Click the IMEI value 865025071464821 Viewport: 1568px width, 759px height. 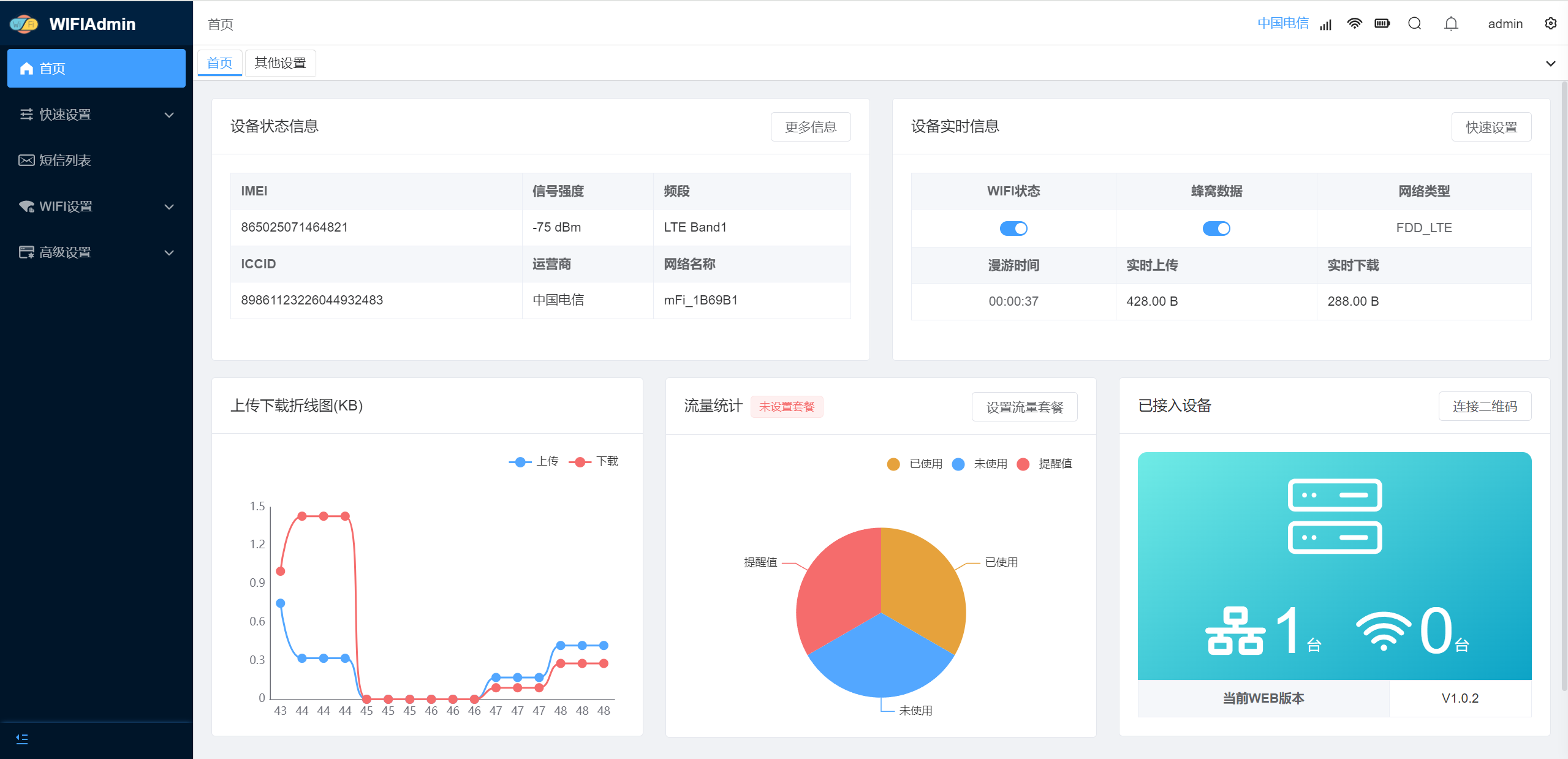(294, 227)
